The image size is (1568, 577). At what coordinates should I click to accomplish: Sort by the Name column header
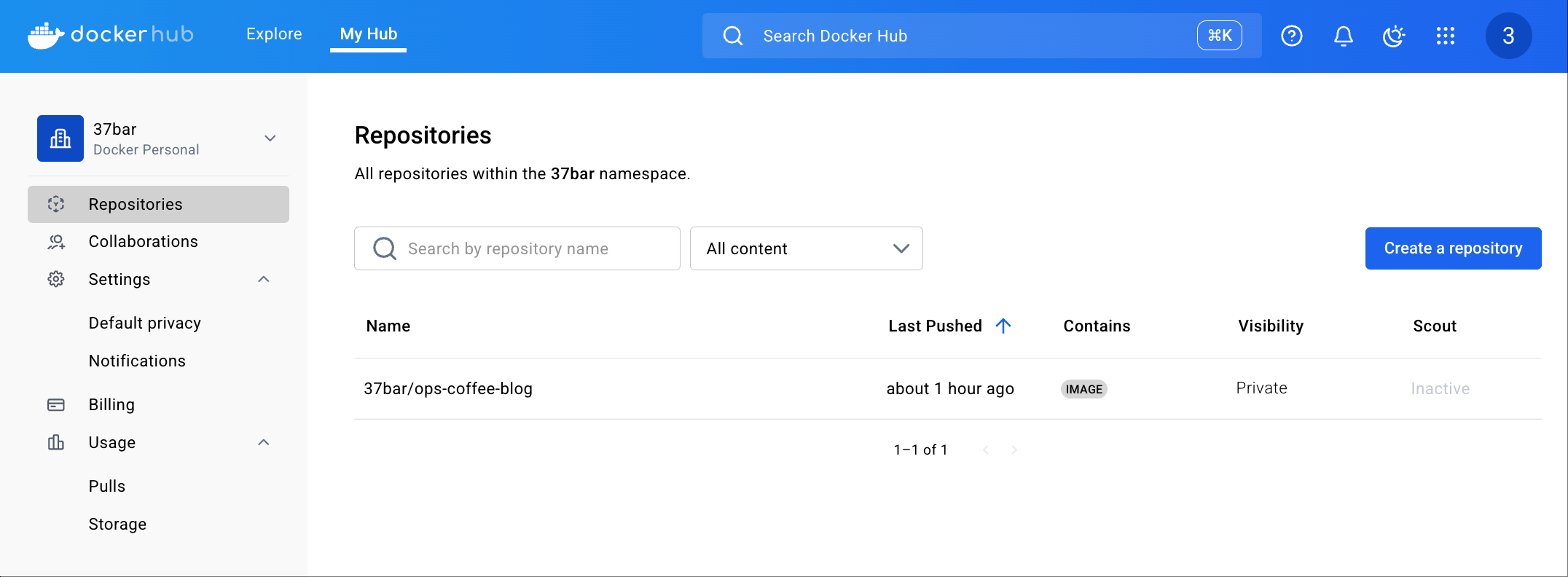pos(388,326)
